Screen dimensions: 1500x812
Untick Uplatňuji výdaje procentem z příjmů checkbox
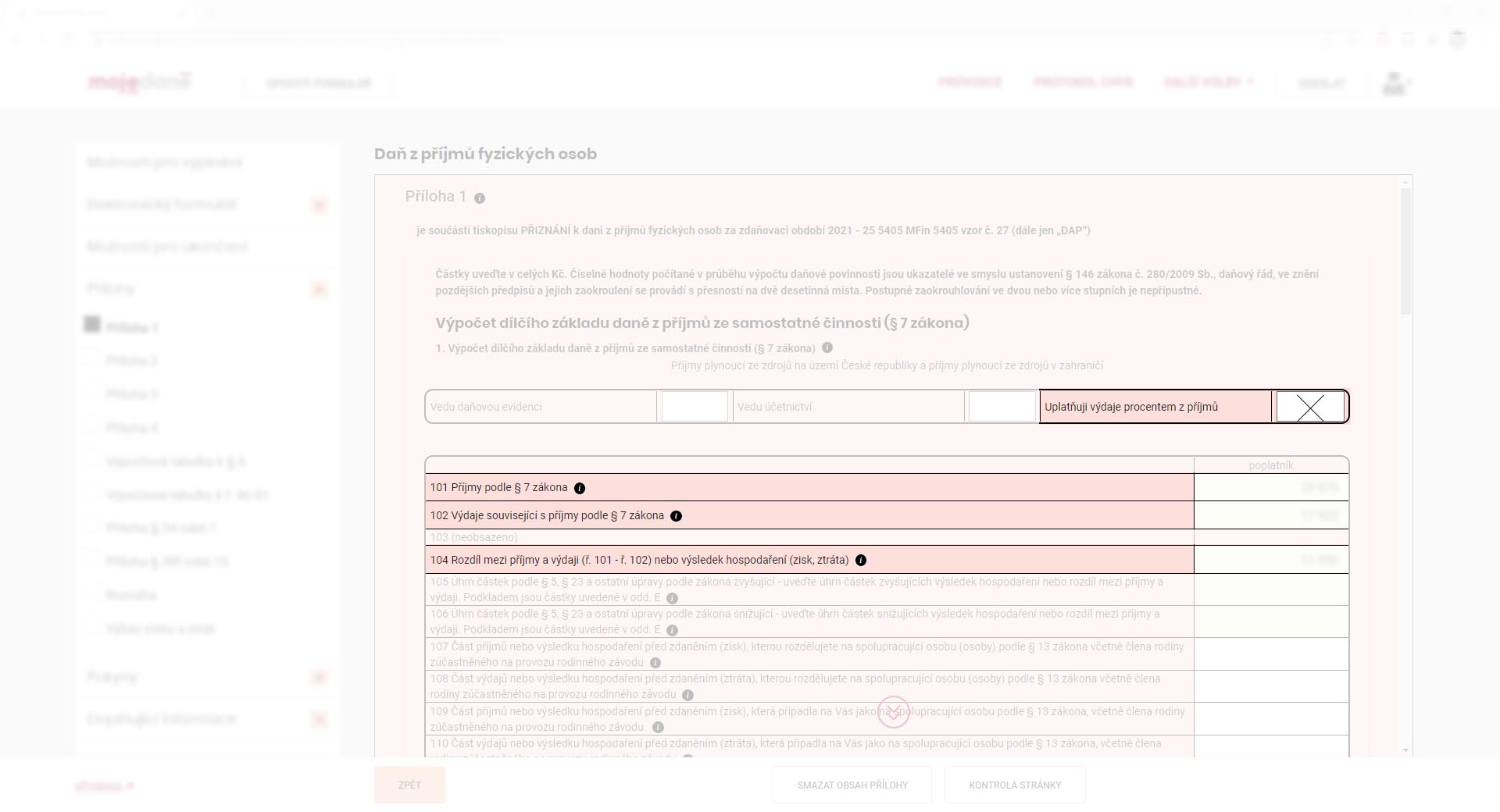(1310, 407)
